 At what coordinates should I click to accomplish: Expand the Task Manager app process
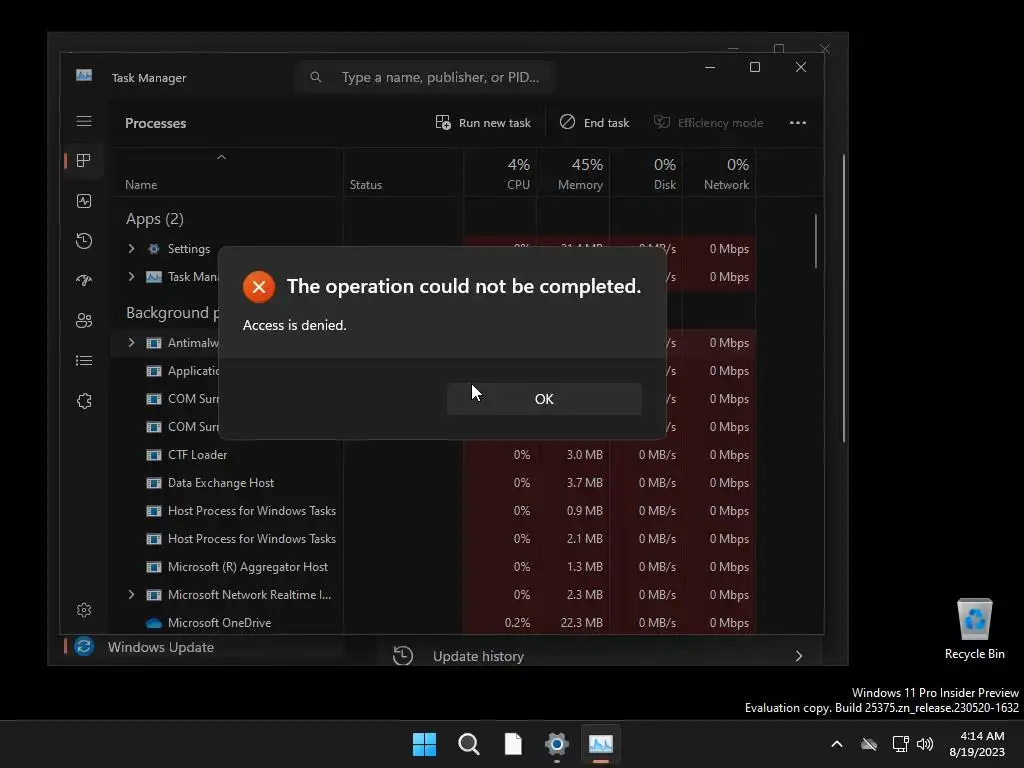[x=131, y=277]
